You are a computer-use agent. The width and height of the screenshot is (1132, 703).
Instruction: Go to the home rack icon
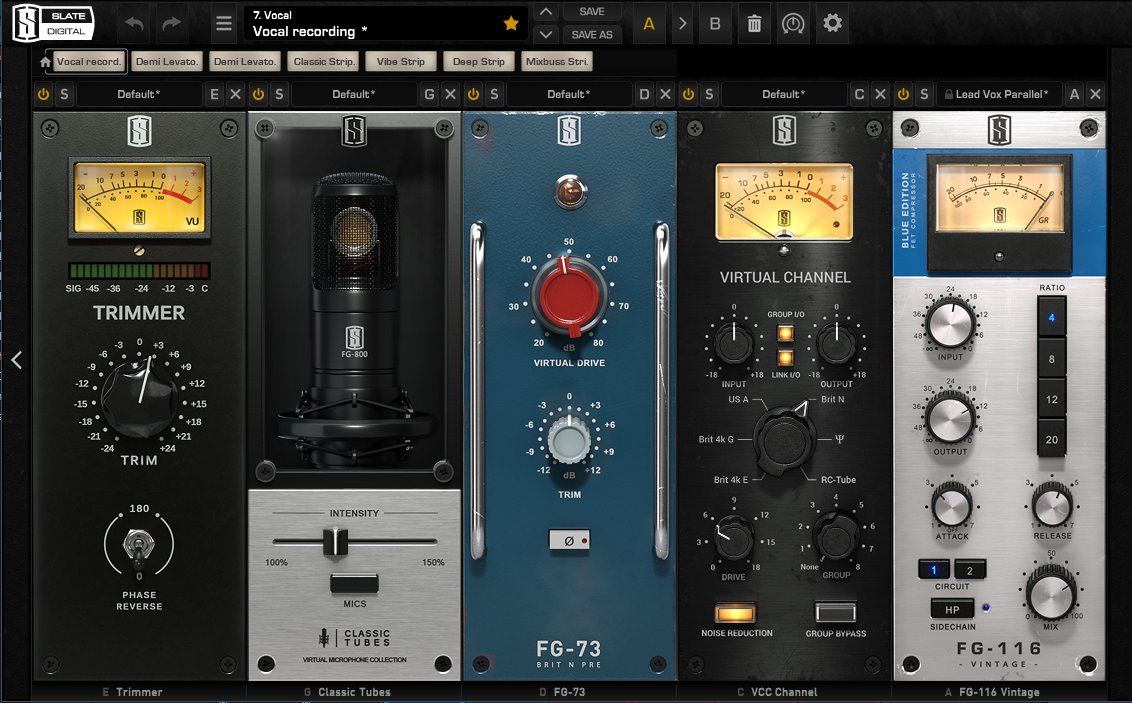(x=45, y=61)
